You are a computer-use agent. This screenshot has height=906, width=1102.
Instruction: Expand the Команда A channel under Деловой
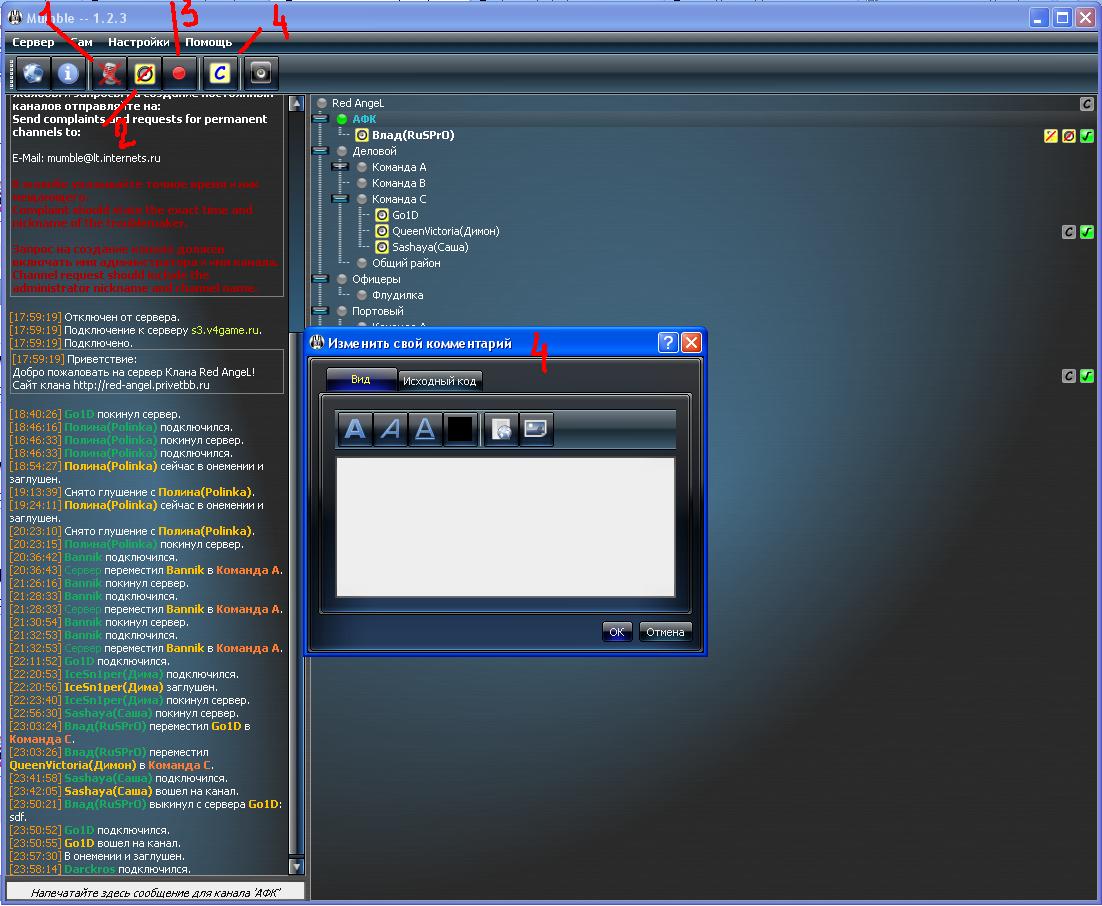pyautogui.click(x=341, y=167)
